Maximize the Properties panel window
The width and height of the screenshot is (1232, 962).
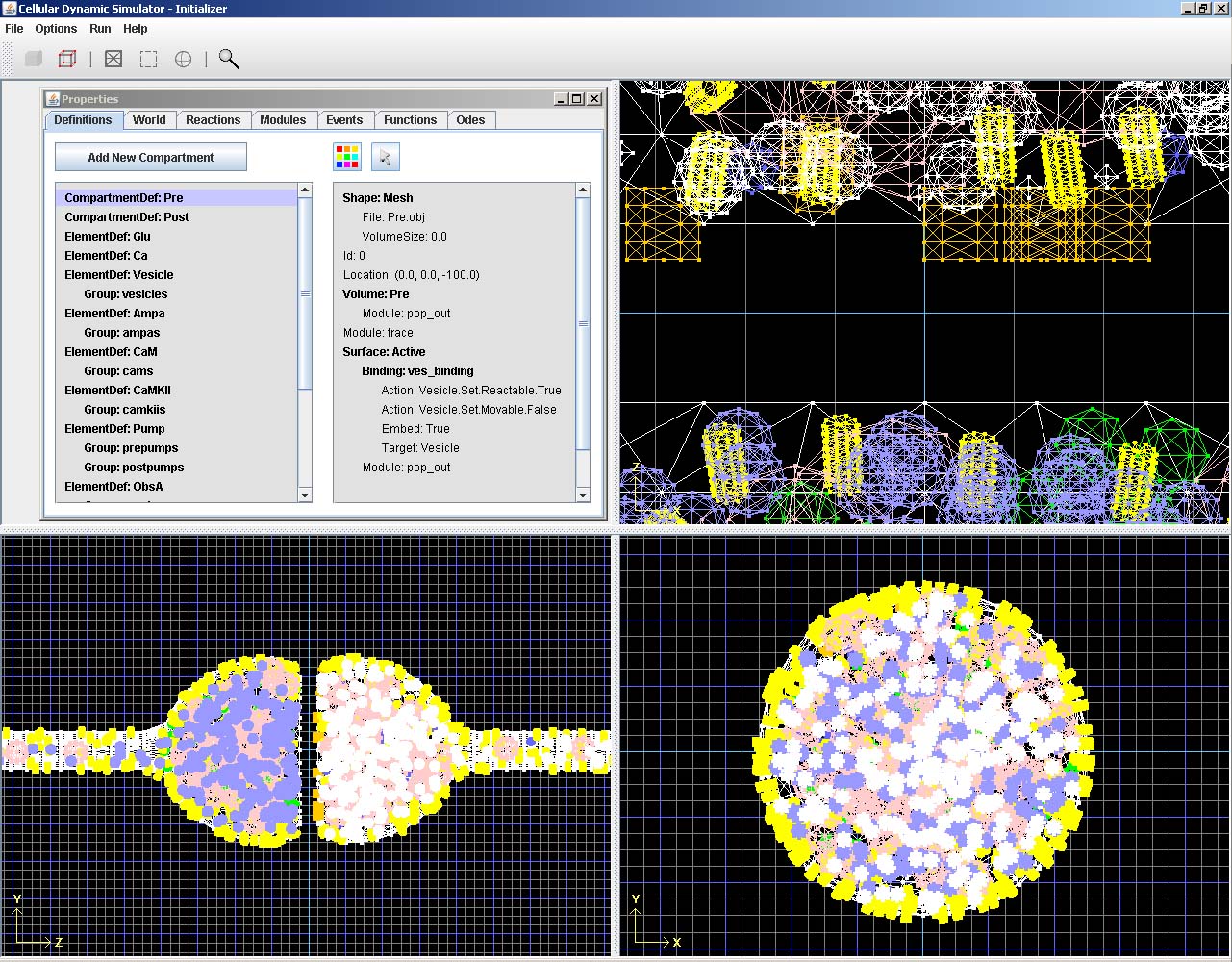pos(576,99)
